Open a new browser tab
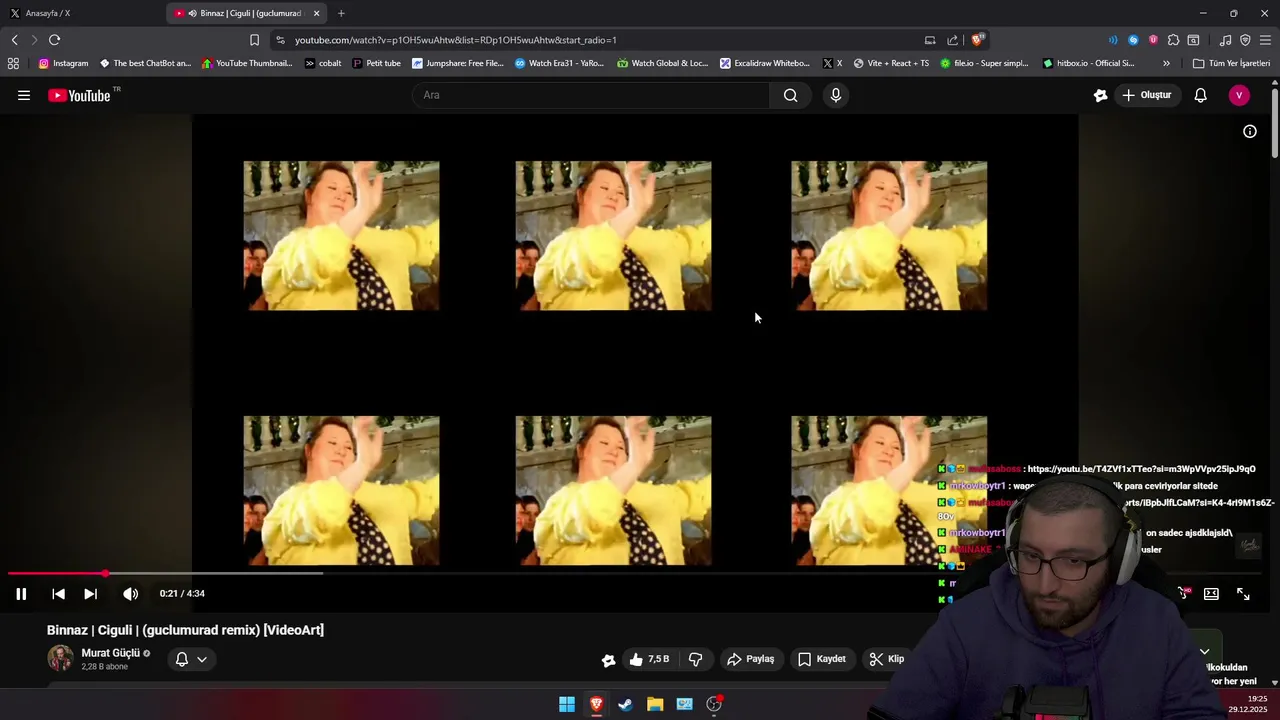The image size is (1280, 720). (x=341, y=13)
